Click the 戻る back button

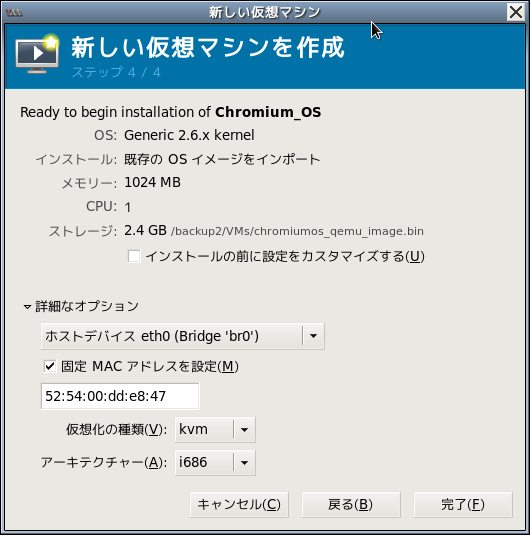pos(351,504)
